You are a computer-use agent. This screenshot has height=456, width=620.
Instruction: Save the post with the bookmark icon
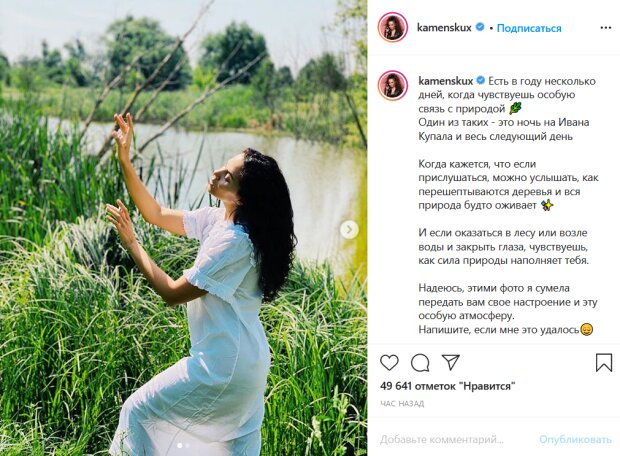pyautogui.click(x=604, y=362)
